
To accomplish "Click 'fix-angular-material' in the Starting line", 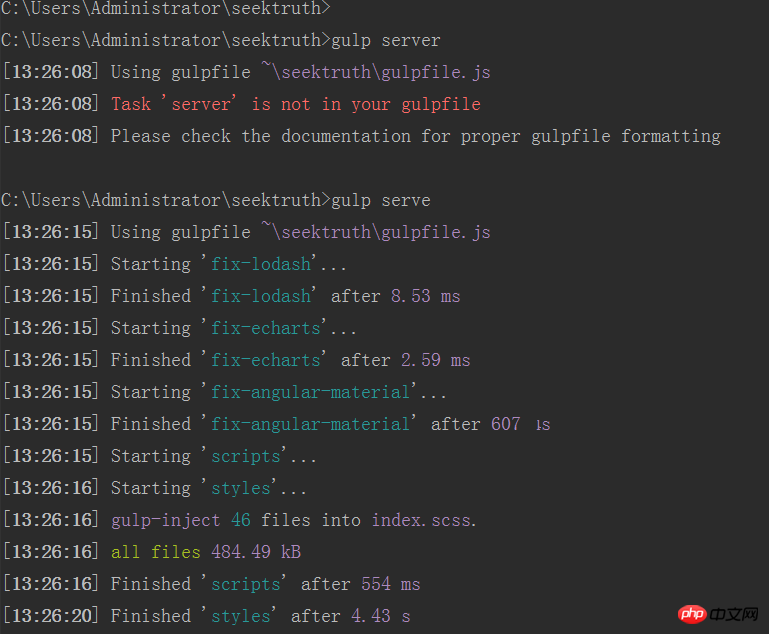I will click(x=311, y=392).
